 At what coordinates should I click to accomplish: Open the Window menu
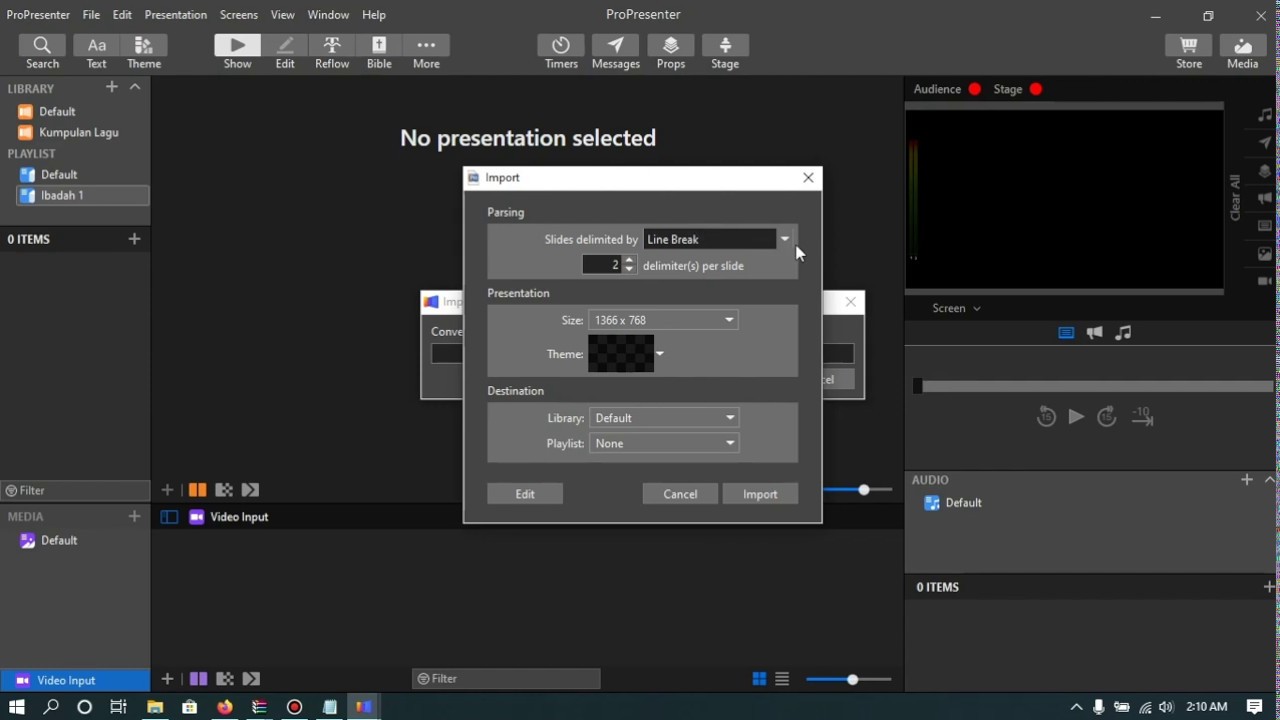point(328,15)
